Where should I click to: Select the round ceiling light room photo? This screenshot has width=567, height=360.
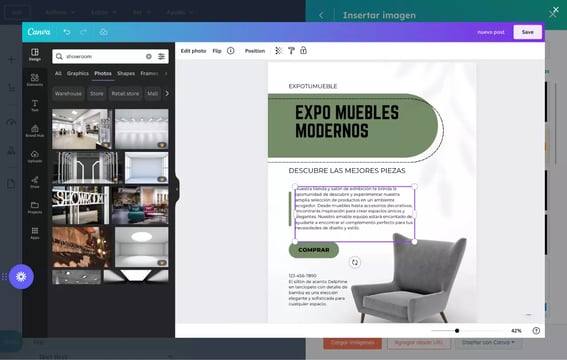point(141,247)
